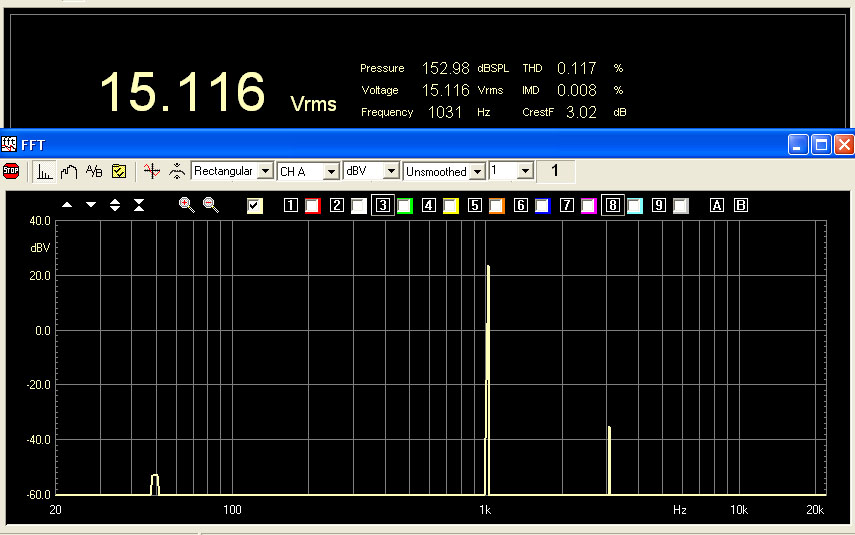855x535 pixels.
Task: Click the yellow color swatch for overlay 4
Action: pyautogui.click(x=451, y=206)
